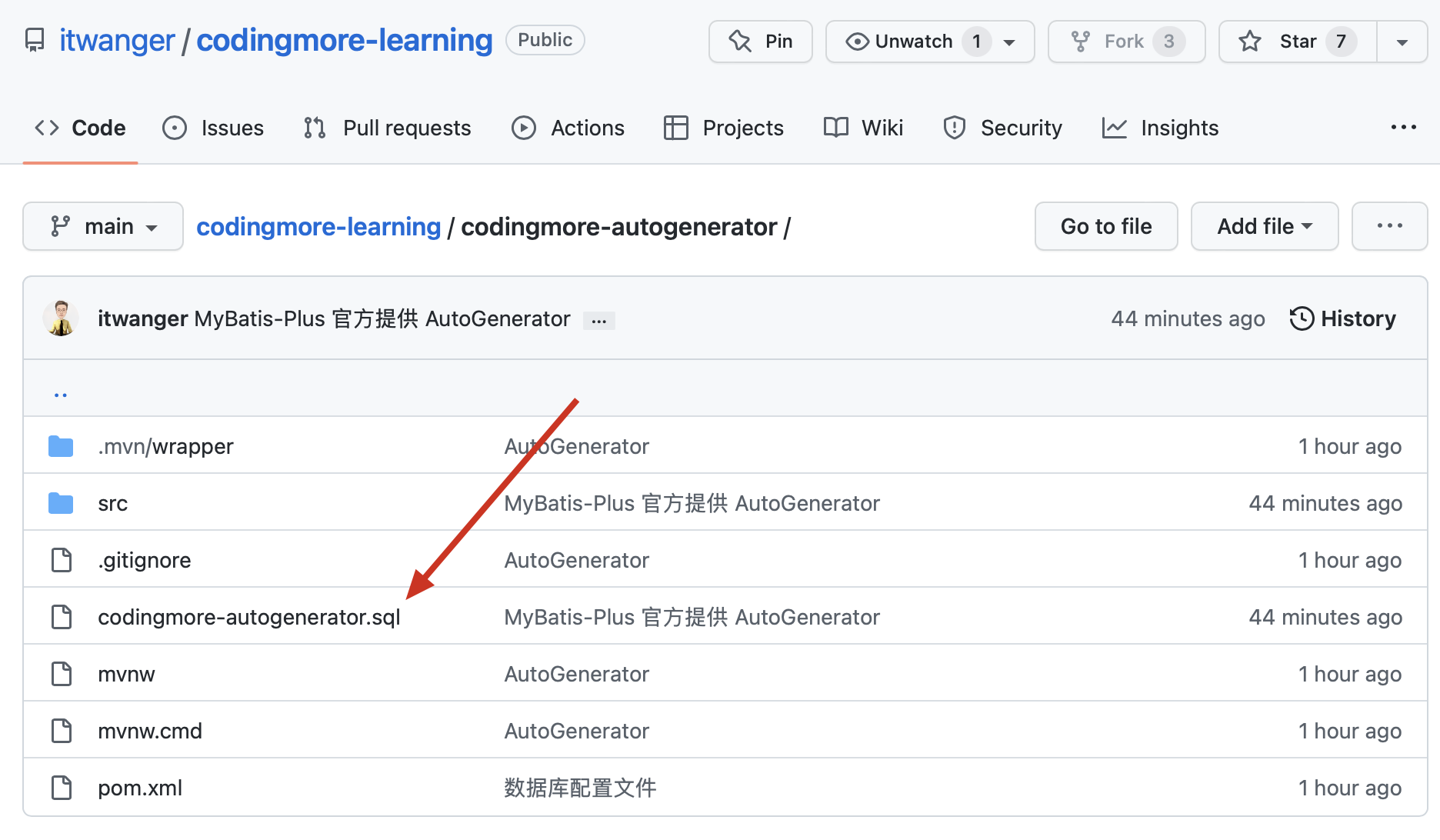Open the codingmore-autogenerator.sql file

click(x=248, y=617)
